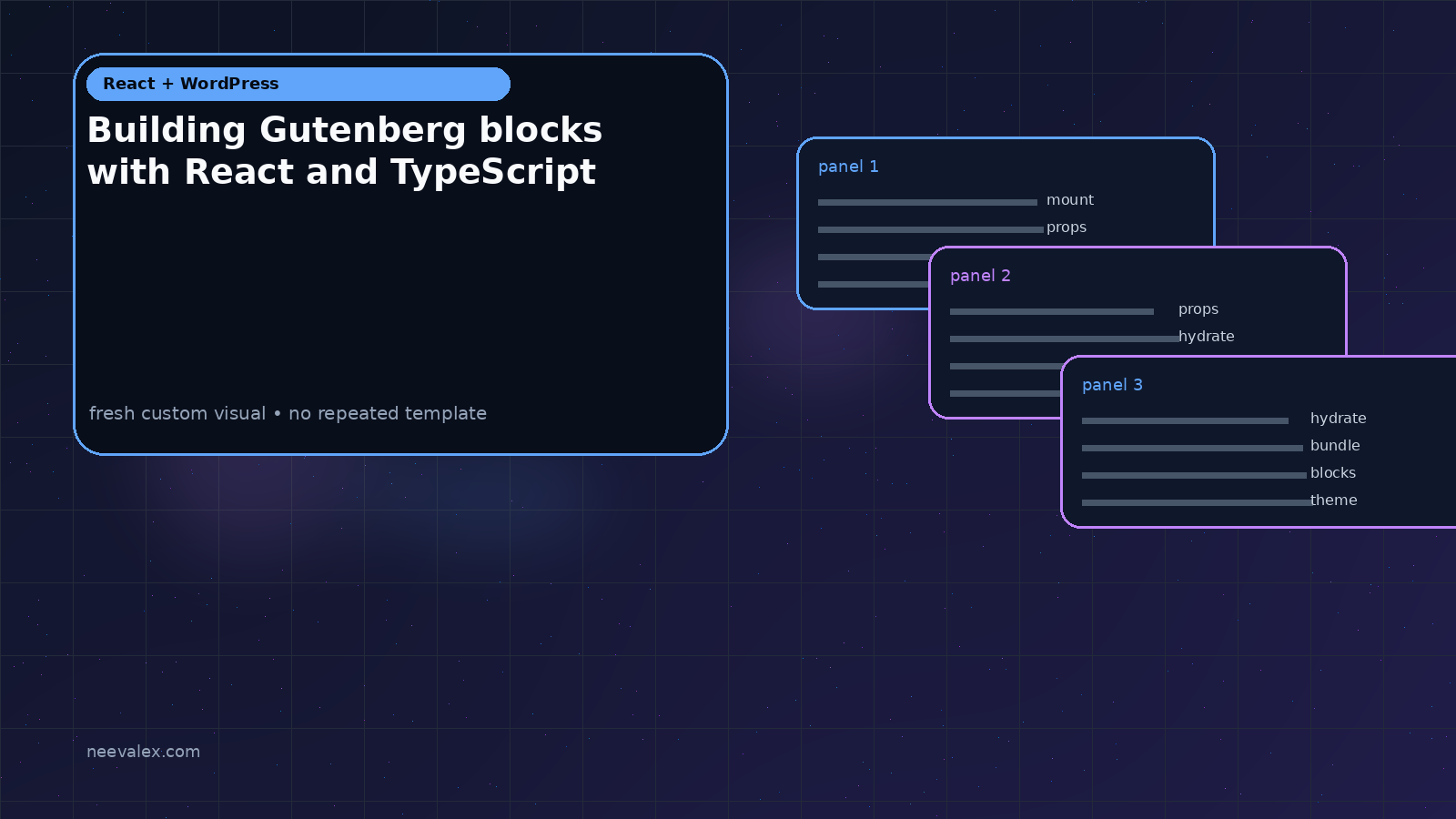The height and width of the screenshot is (819, 1456).
Task: Click the "bundle" label in panel 3
Action: [1335, 446]
